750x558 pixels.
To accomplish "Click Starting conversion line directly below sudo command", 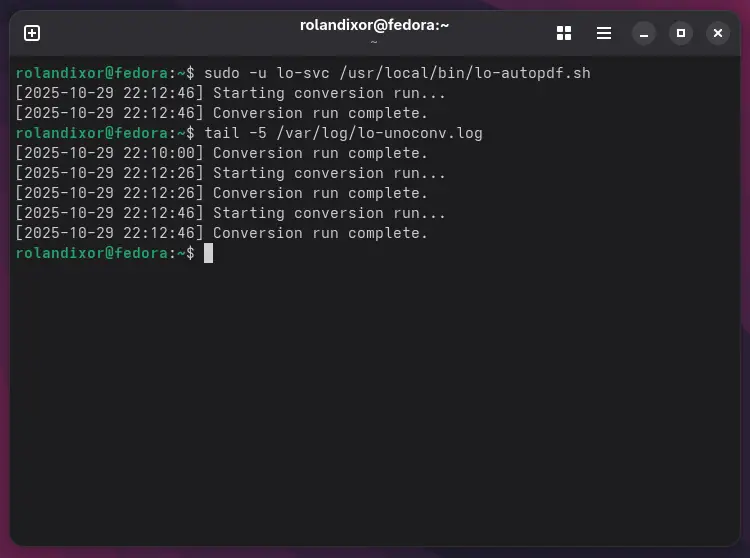I will [x=230, y=93].
